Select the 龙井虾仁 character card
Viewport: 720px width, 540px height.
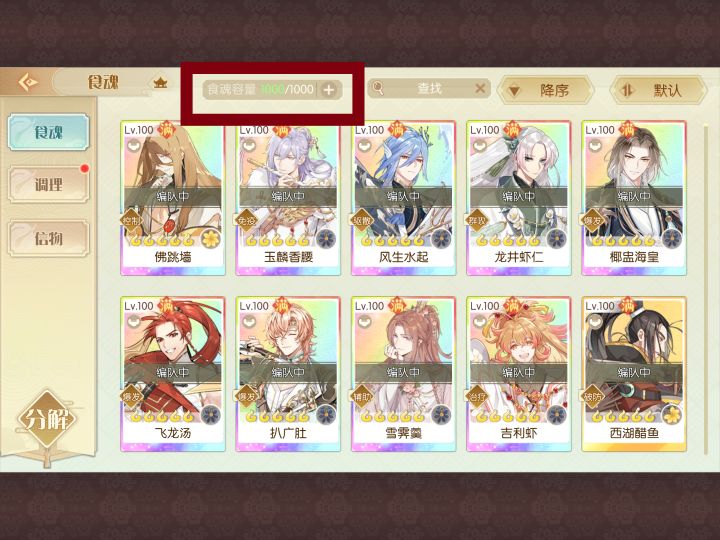click(519, 198)
